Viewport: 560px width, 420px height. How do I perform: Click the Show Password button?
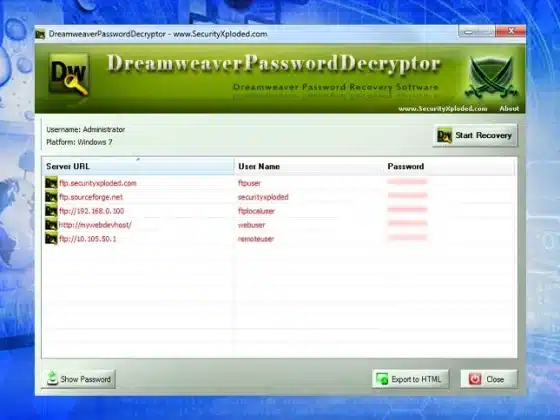click(x=79, y=379)
